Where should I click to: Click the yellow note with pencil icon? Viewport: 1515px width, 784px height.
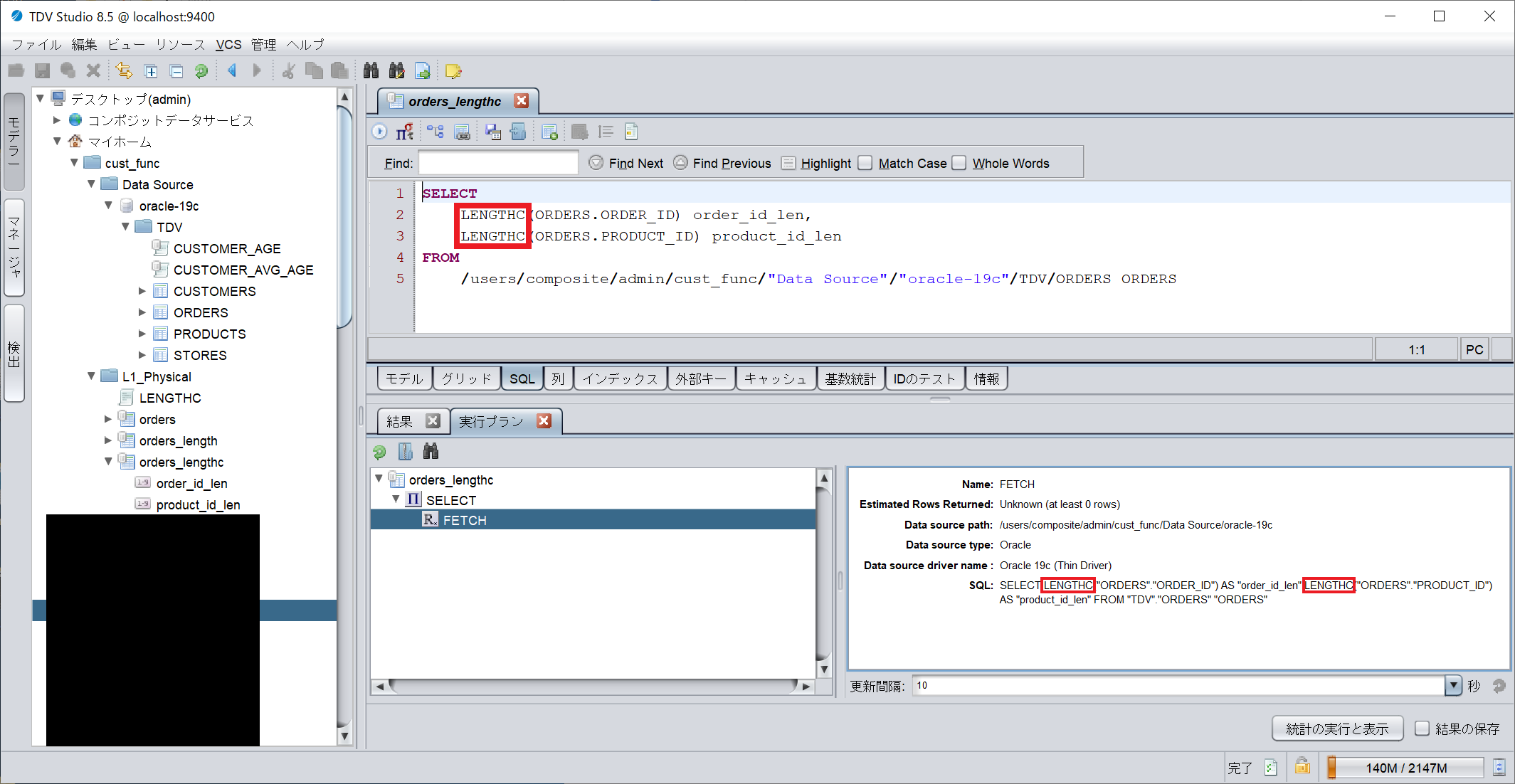453,70
